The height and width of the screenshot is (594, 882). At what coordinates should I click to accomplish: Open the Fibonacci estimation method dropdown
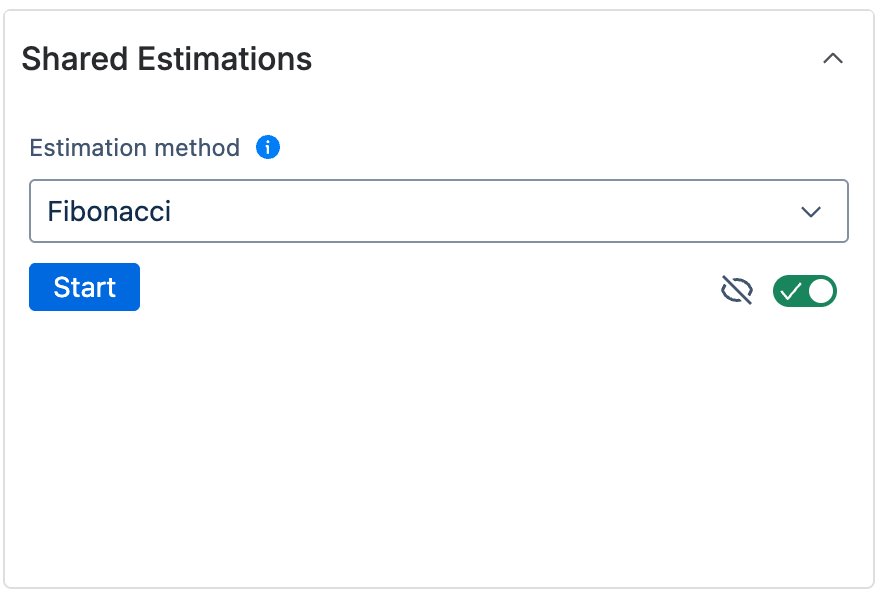tap(440, 211)
